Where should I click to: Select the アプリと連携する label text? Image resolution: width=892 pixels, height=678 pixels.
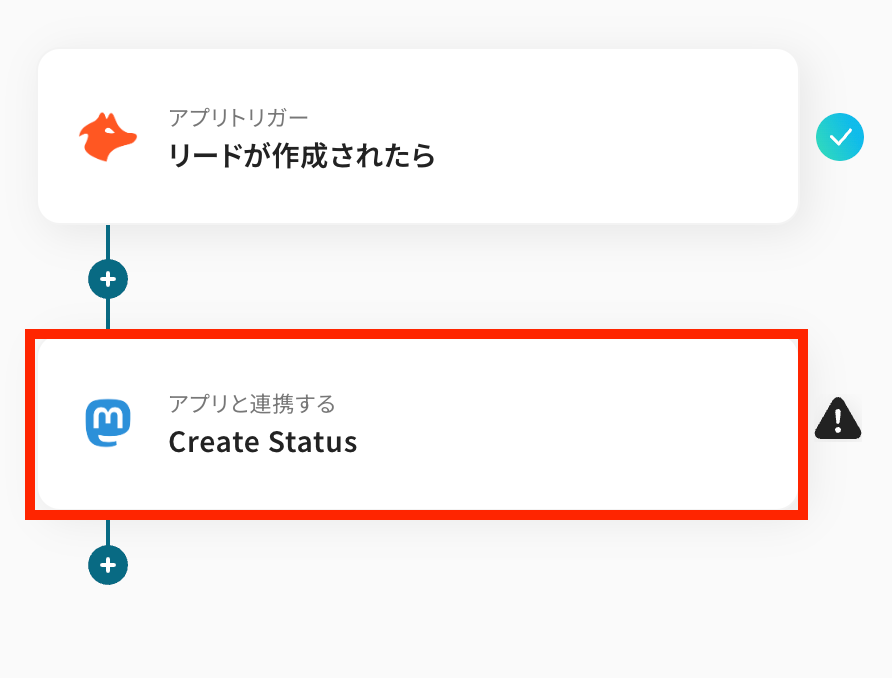252,404
